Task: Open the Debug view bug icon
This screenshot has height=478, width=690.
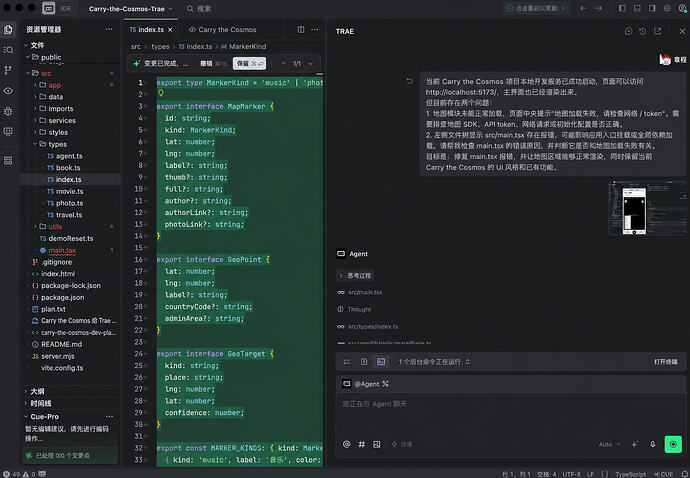Action: click(8, 111)
